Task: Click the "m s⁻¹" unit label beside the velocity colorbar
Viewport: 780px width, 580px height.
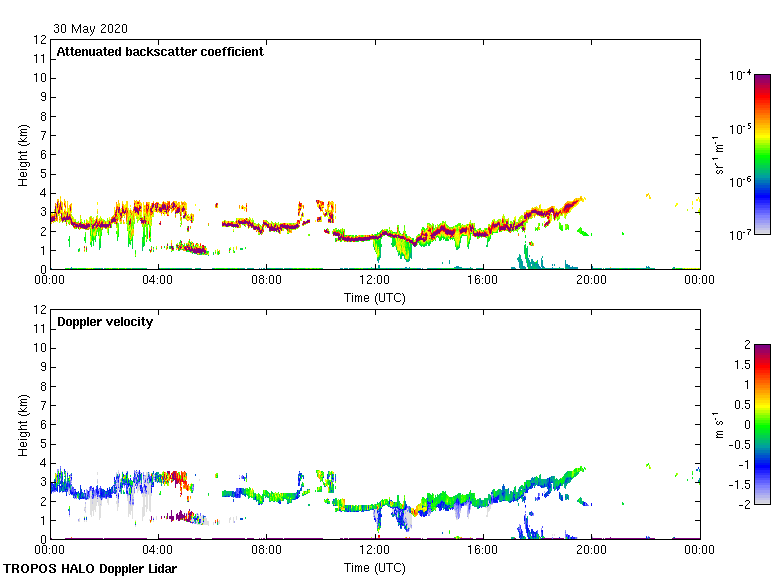Action: tap(718, 424)
